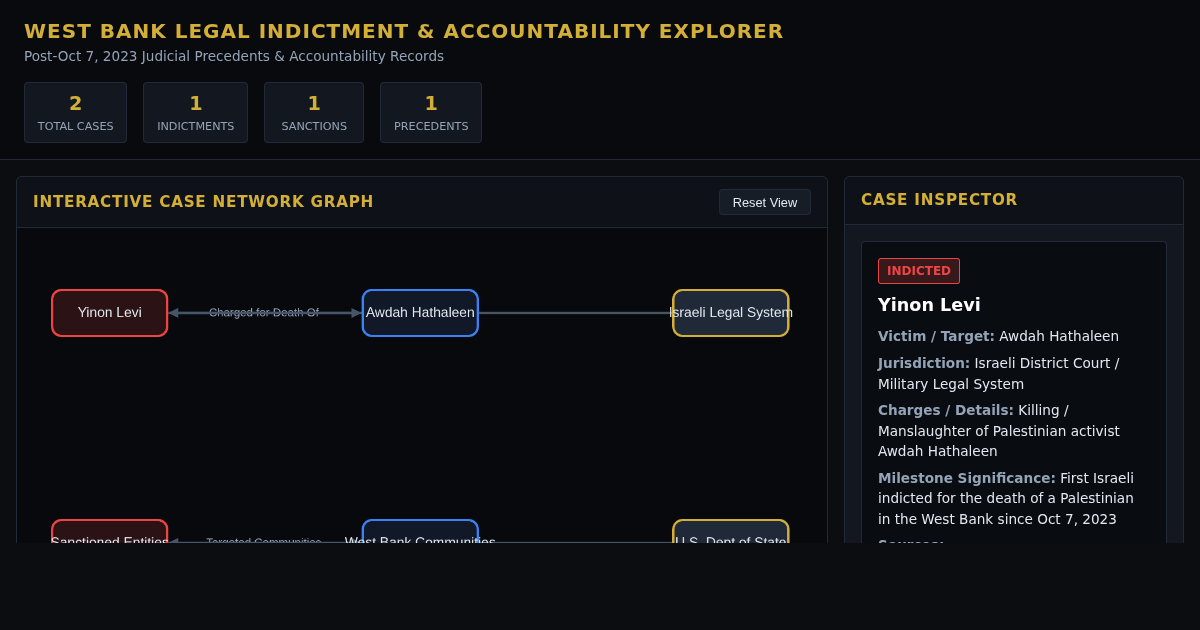Click the Yinon Levi inspector heading

pyautogui.click(x=929, y=305)
